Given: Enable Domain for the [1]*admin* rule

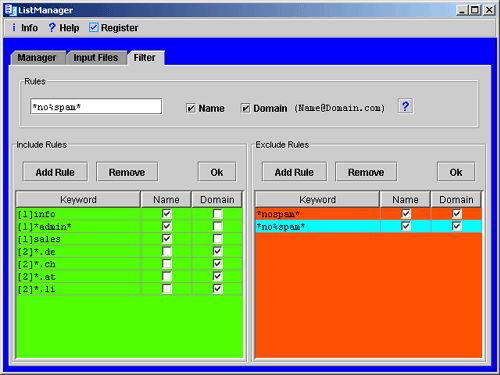Looking at the screenshot, I should [x=217, y=226].
